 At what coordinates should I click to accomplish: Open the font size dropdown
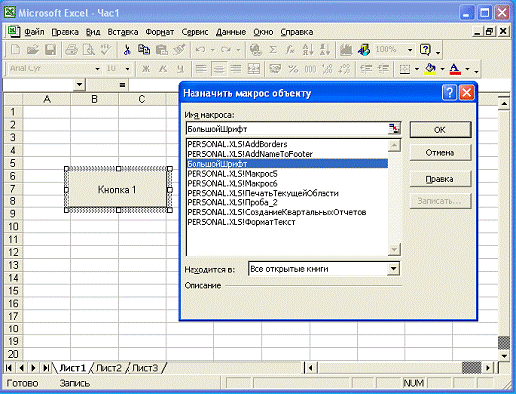[x=127, y=69]
